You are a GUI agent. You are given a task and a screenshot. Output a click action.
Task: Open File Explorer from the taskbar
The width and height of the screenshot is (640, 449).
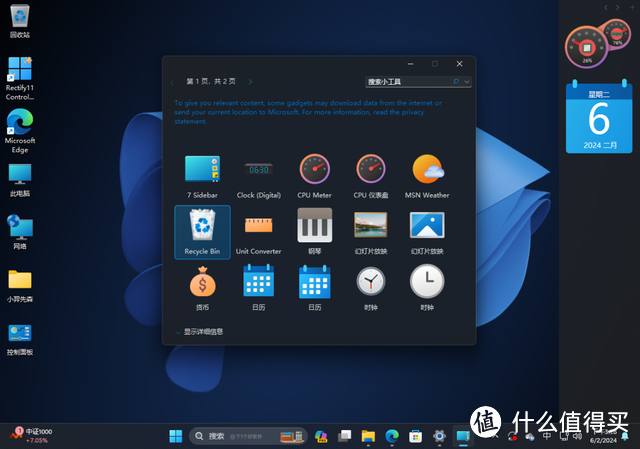(x=368, y=436)
